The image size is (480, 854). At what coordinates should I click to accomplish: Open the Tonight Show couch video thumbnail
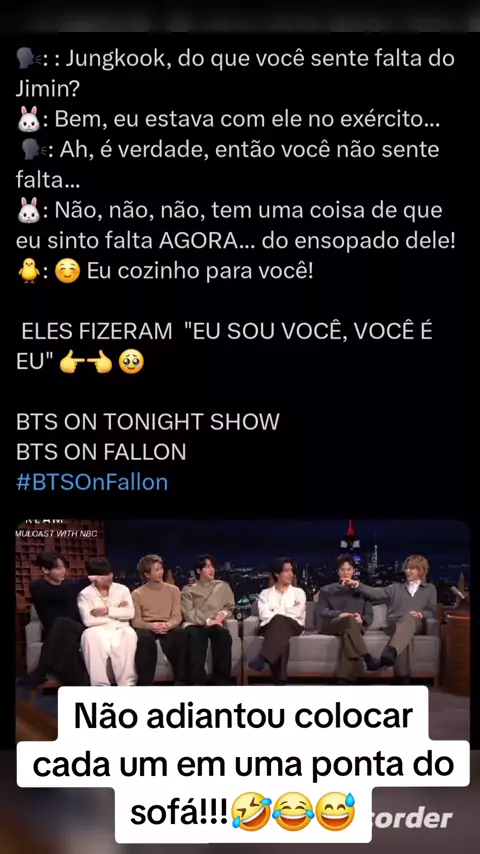(243, 605)
